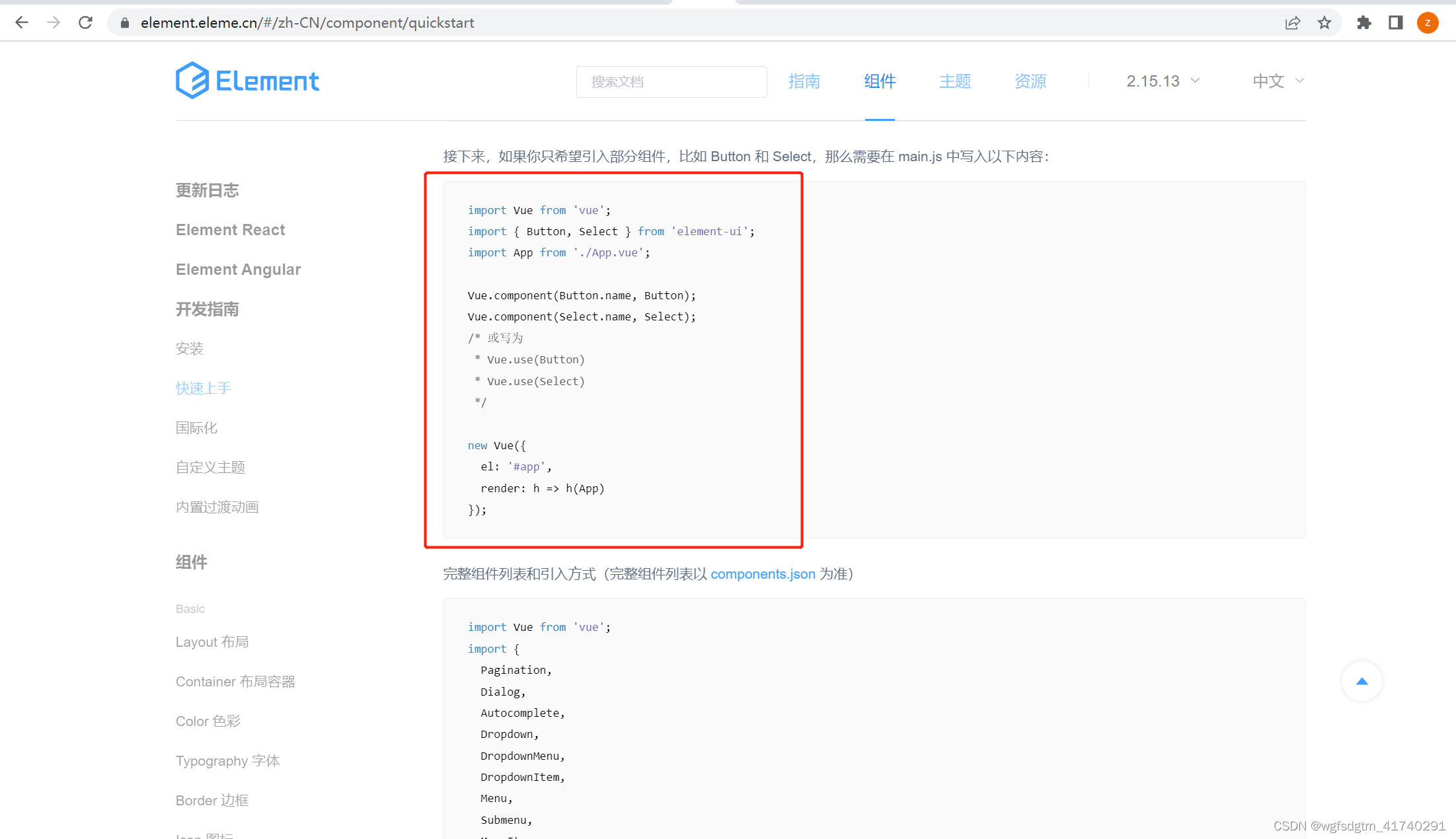Bookmark page with star icon
Screen dimensions: 1456x839
[x=1324, y=22]
